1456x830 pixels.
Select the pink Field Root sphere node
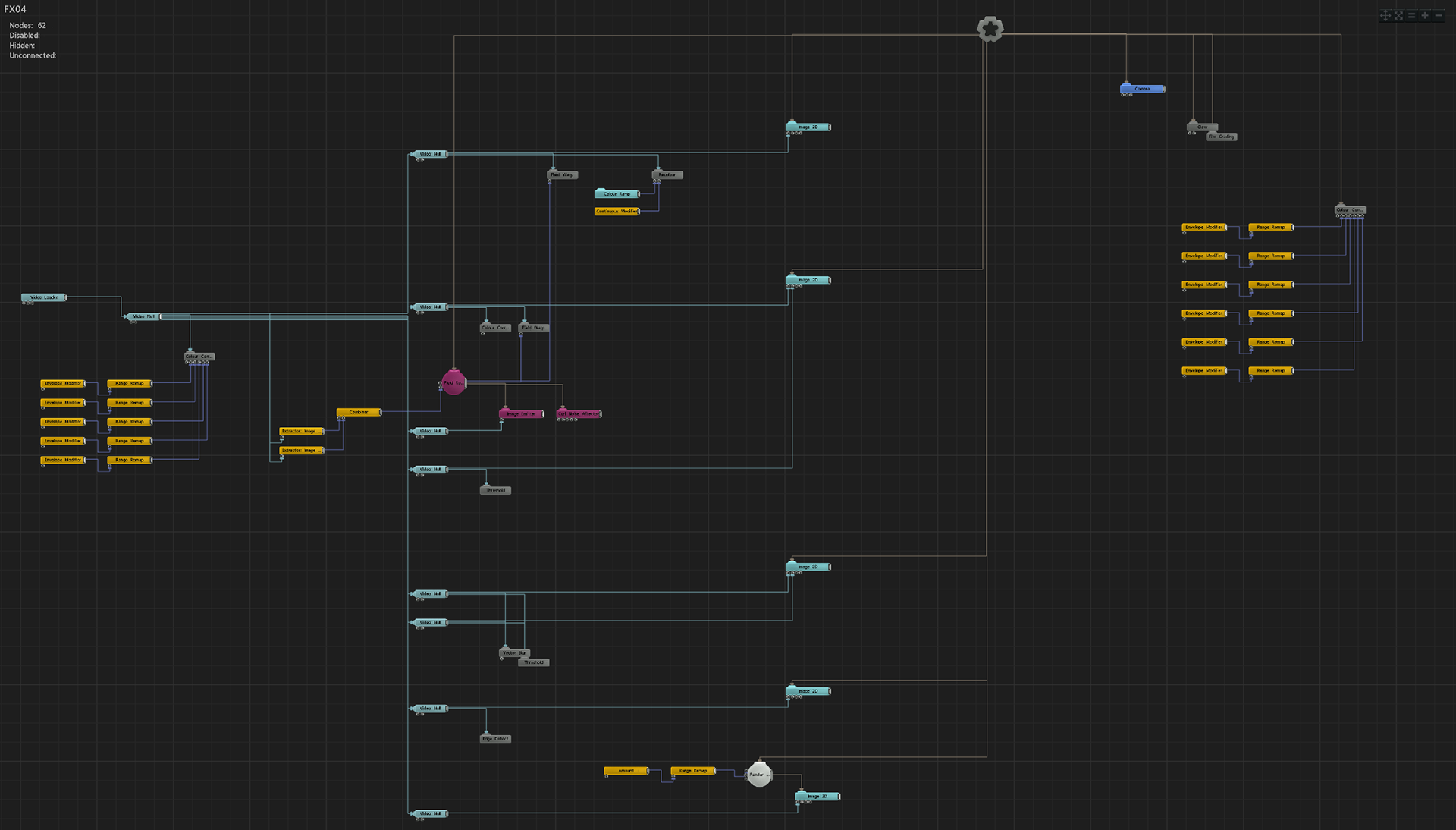pyautogui.click(x=453, y=382)
